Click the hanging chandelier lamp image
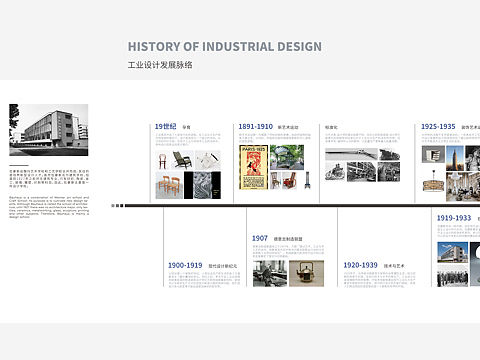The image size is (480, 360). pos(433,181)
